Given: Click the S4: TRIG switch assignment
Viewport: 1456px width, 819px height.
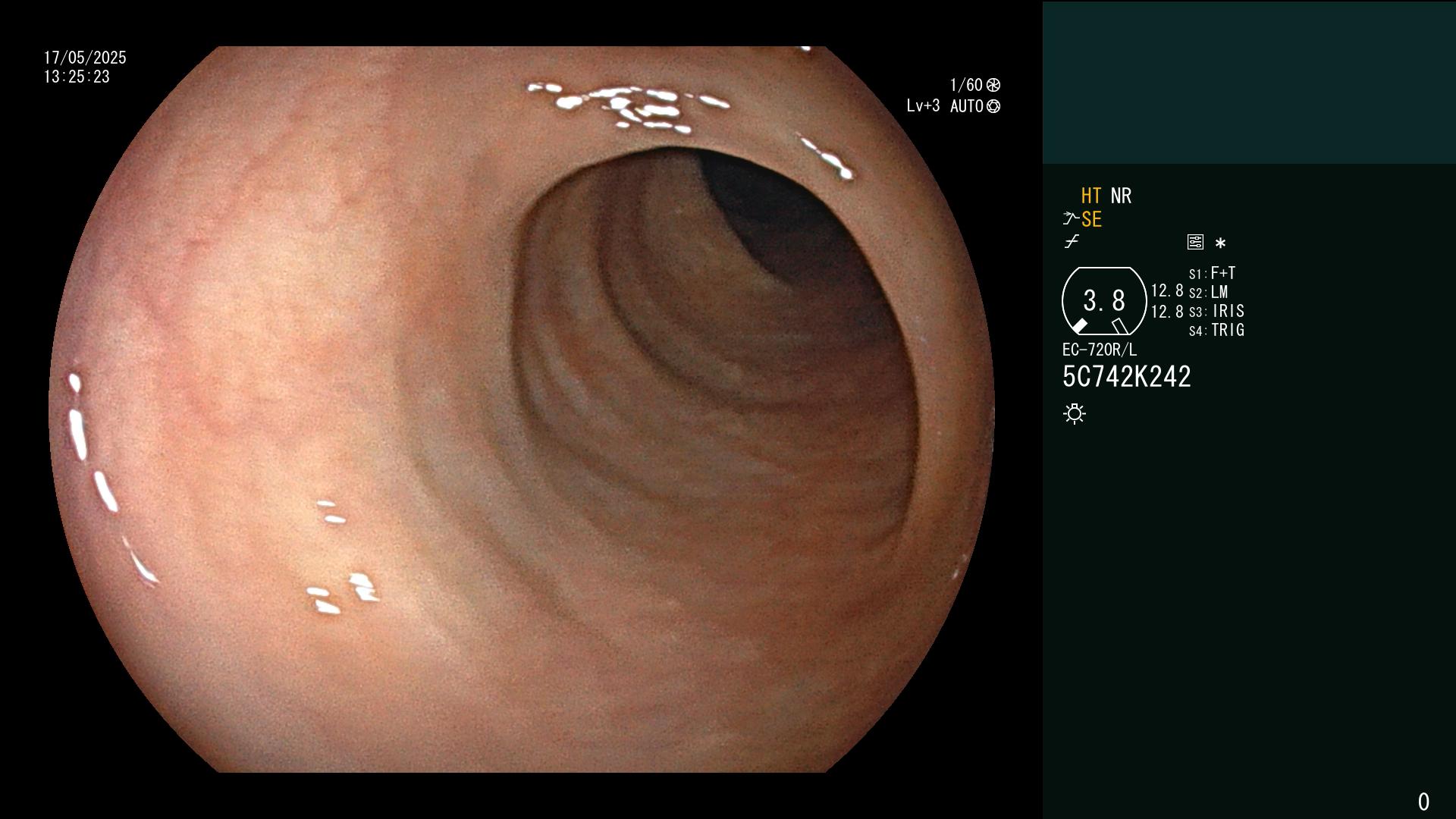Looking at the screenshot, I should point(1216,330).
